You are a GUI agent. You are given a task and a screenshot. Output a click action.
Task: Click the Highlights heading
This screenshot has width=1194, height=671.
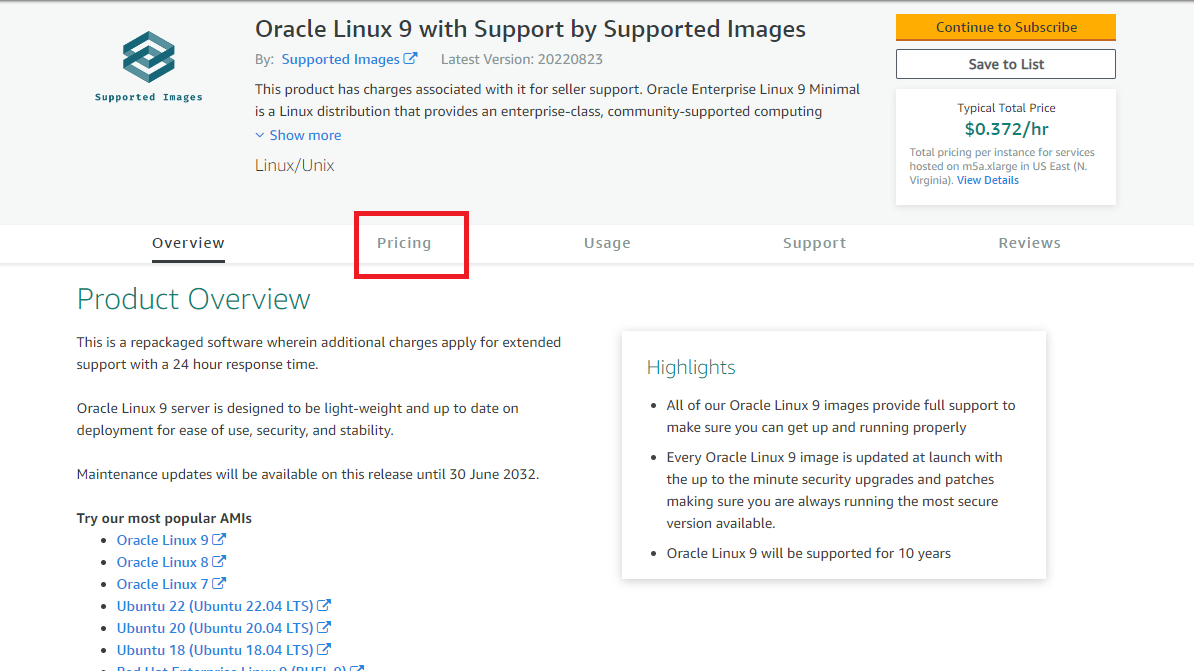(691, 368)
